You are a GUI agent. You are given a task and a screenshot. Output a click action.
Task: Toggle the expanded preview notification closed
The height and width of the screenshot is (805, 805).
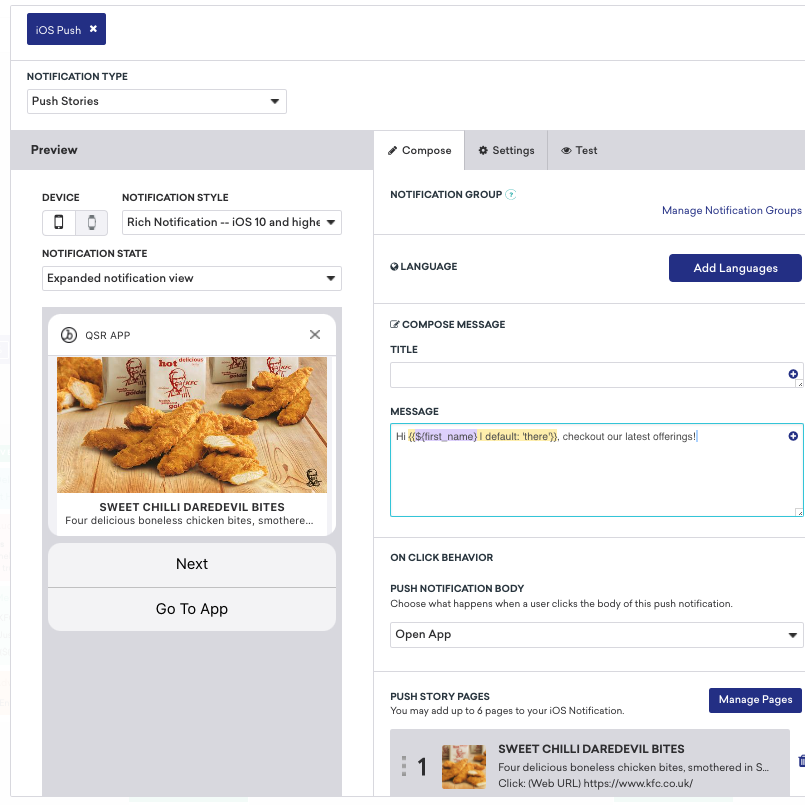tap(314, 334)
